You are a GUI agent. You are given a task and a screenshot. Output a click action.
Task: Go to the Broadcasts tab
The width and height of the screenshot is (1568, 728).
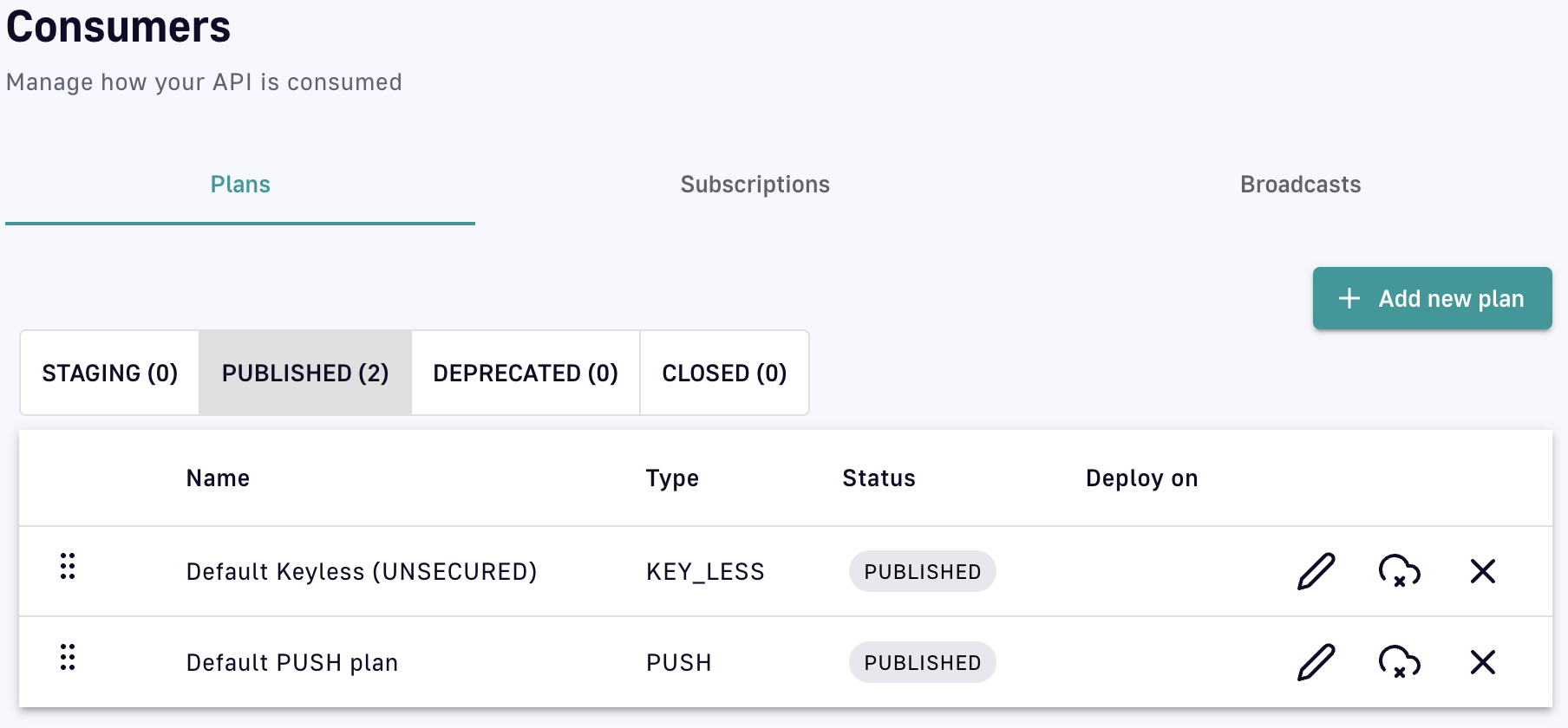1300,185
